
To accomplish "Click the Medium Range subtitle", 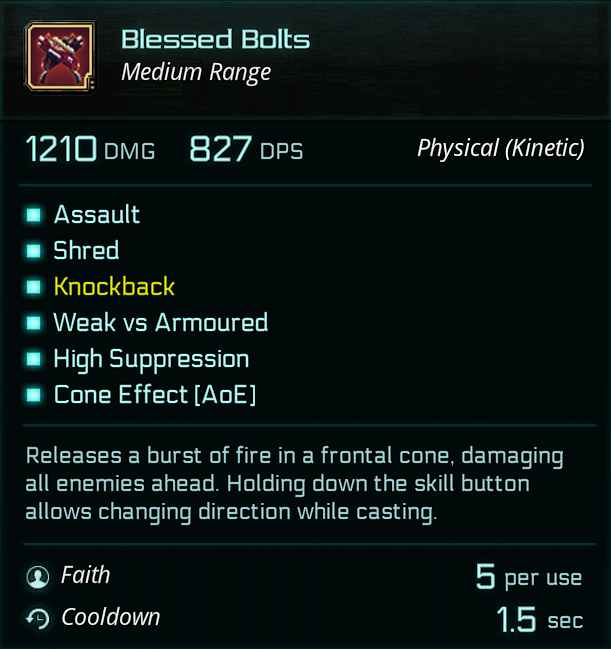I will click(196, 72).
